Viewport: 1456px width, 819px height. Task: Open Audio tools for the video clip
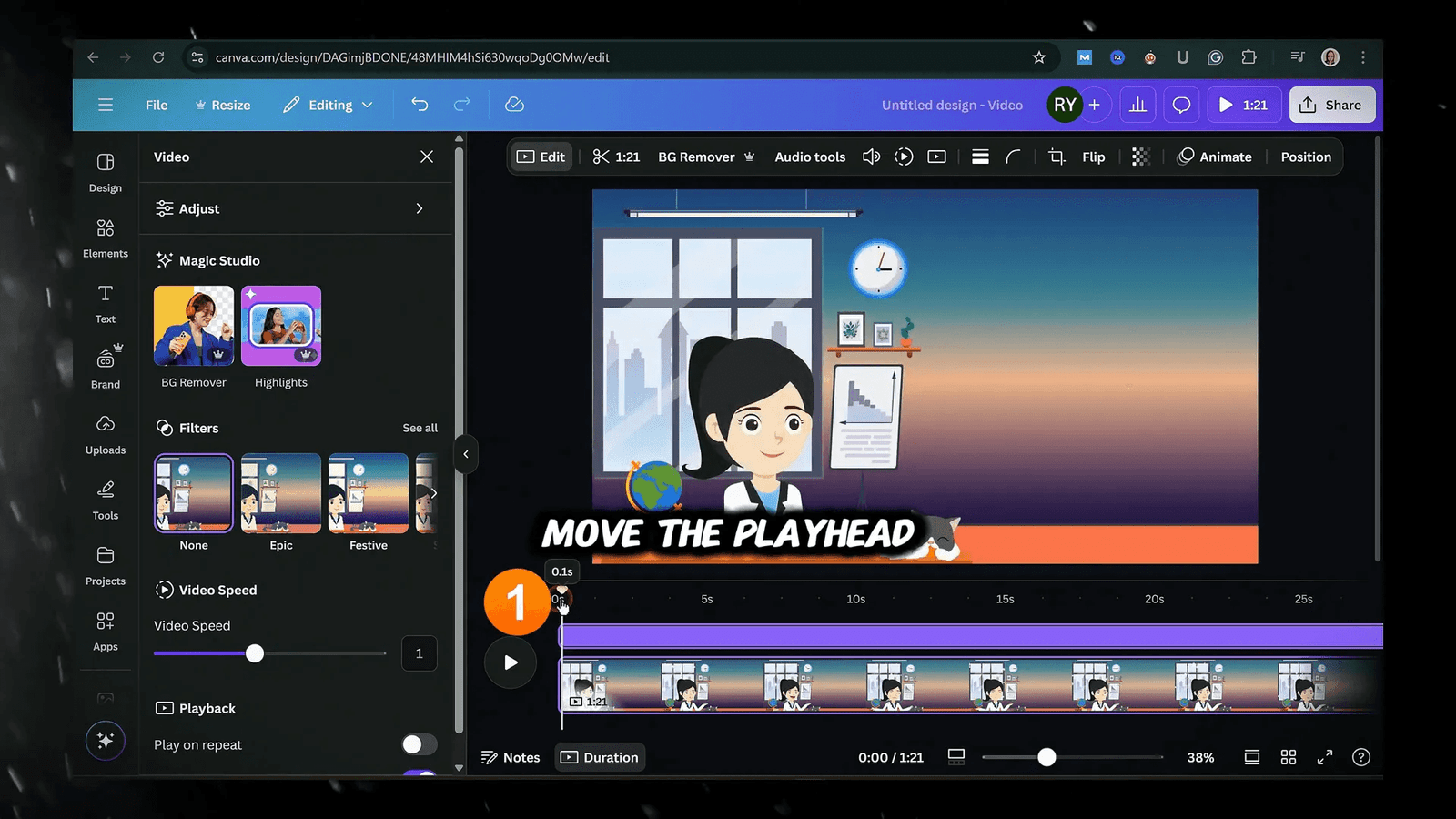point(809,157)
